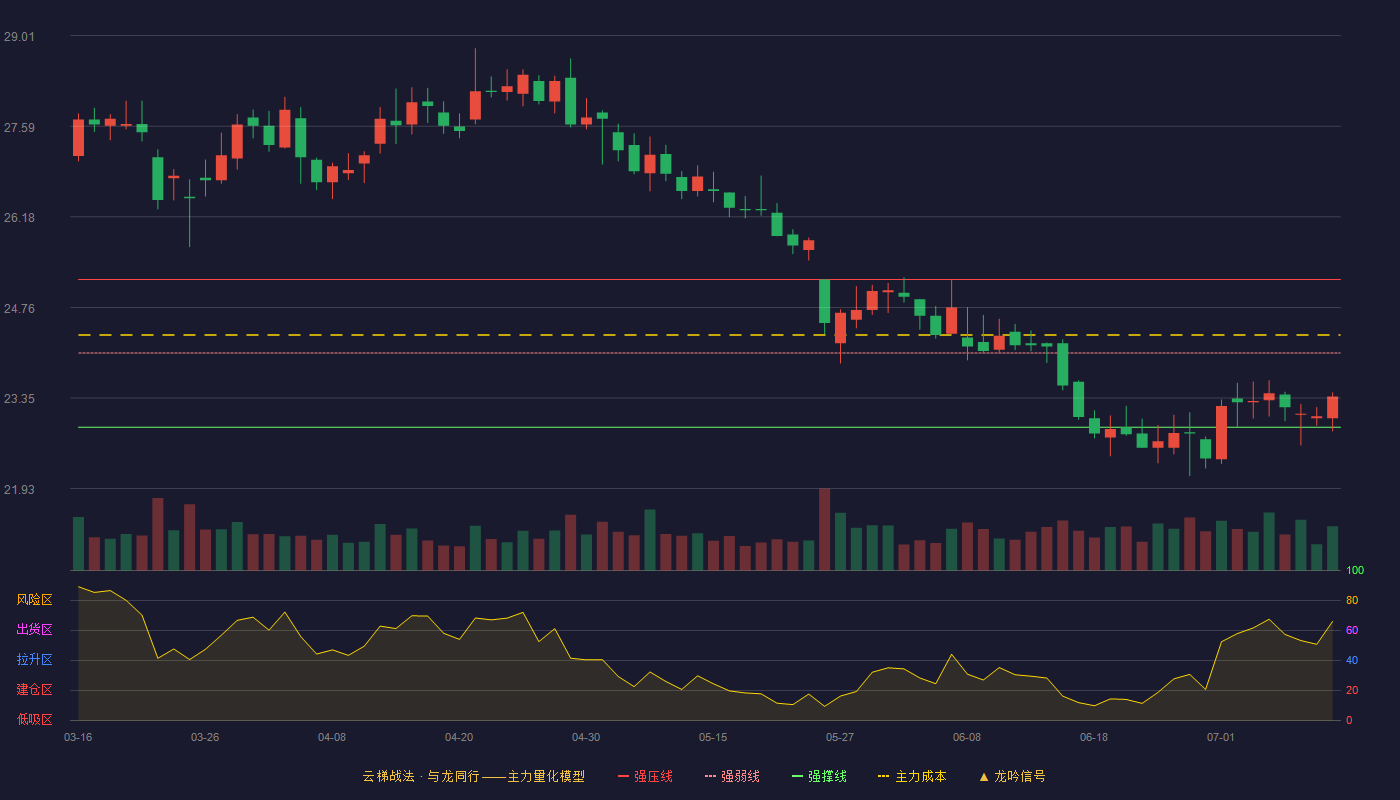The image size is (1400, 800).
Task: Click the 26.18 price axis label
Action: pos(19,217)
